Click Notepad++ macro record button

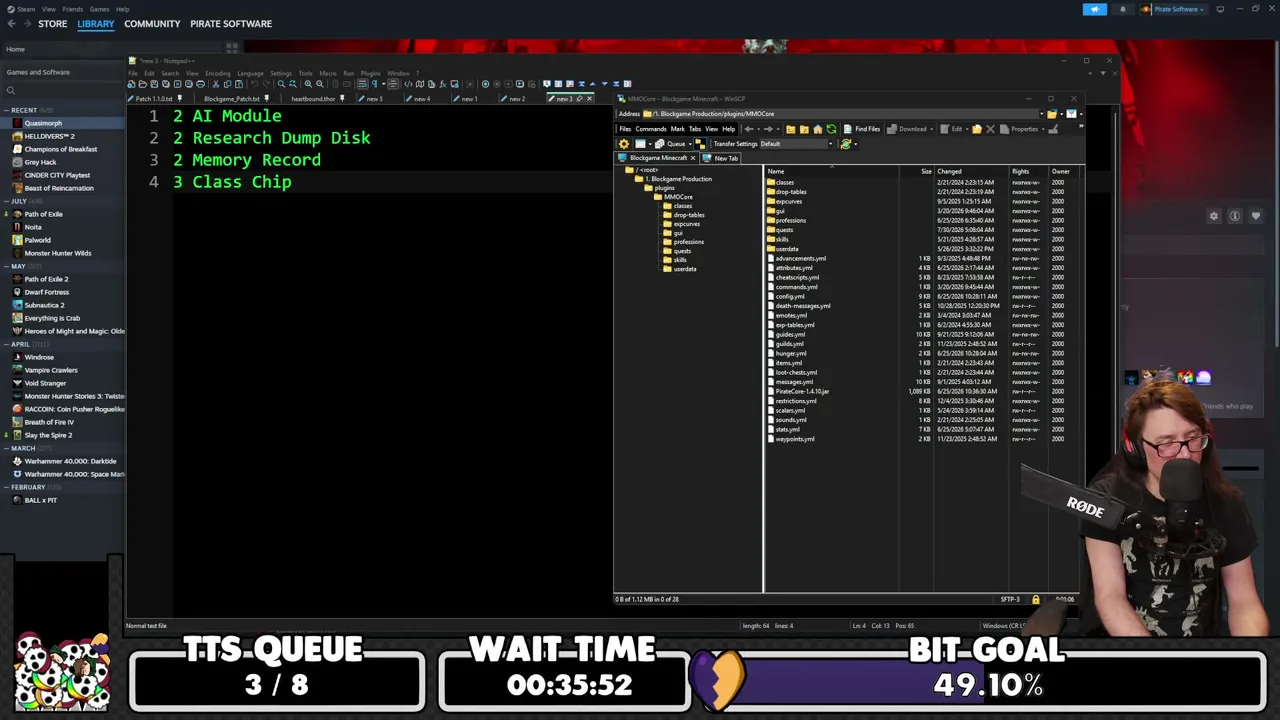click(x=485, y=84)
